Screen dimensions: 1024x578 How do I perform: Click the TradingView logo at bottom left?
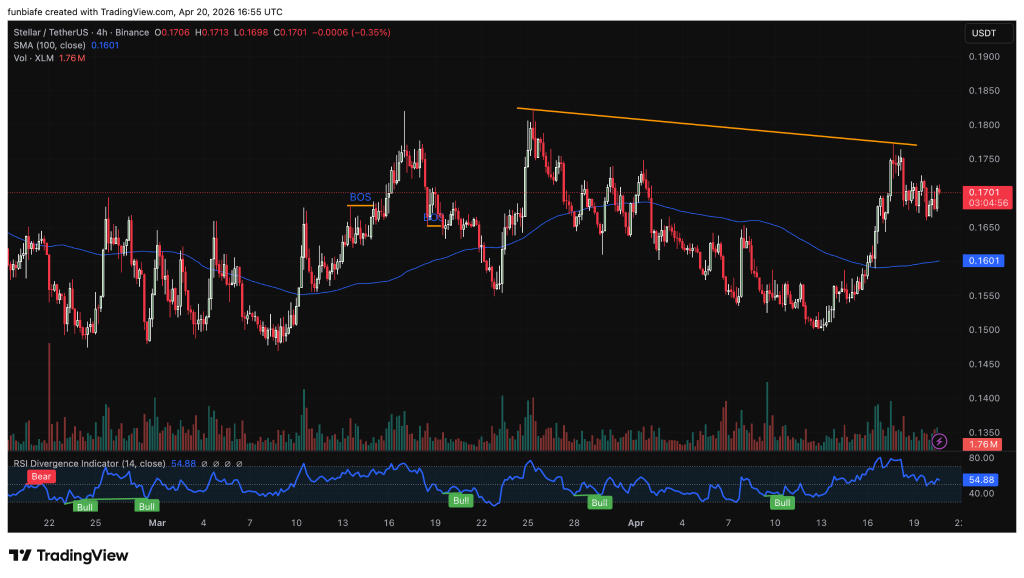tap(69, 555)
